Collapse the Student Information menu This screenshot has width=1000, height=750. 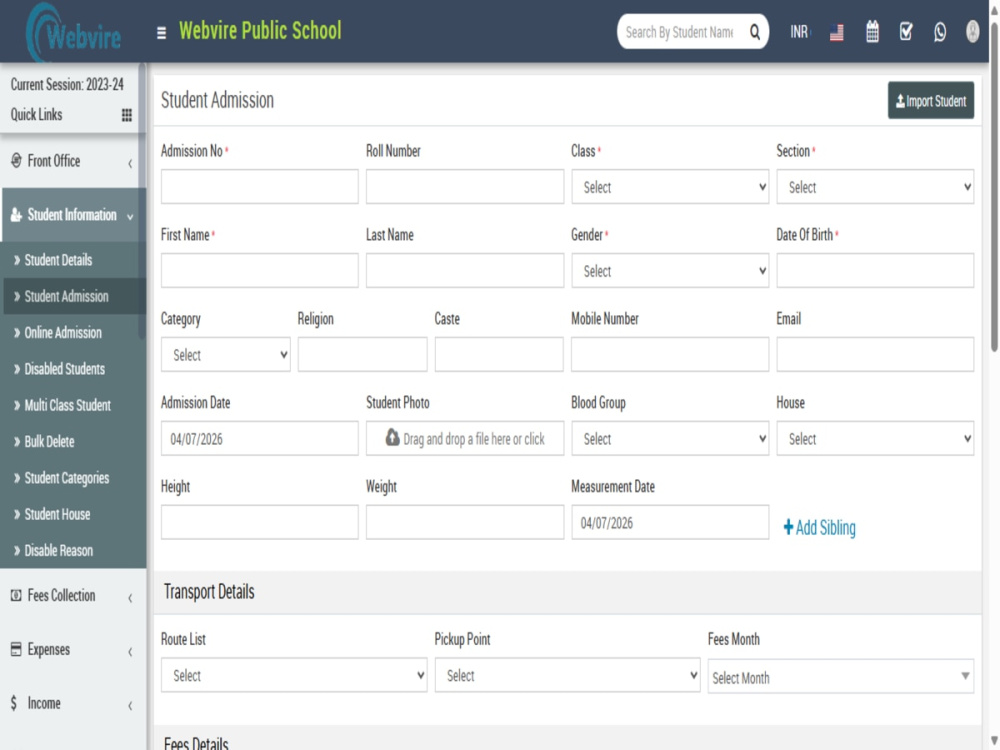73,215
